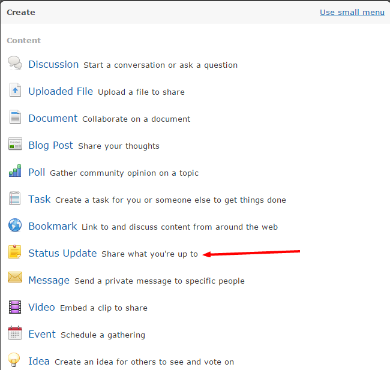Click the 'Content' section heading

pos(24,40)
